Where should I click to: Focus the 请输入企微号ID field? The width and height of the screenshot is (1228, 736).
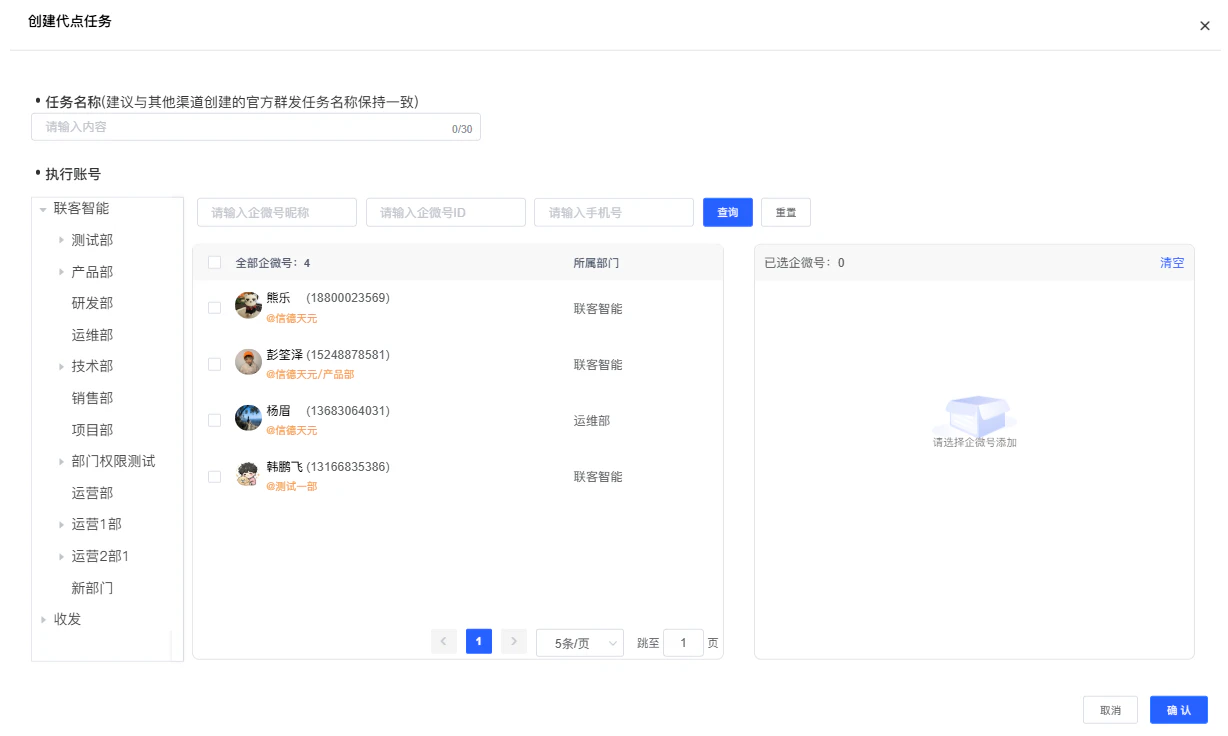446,213
